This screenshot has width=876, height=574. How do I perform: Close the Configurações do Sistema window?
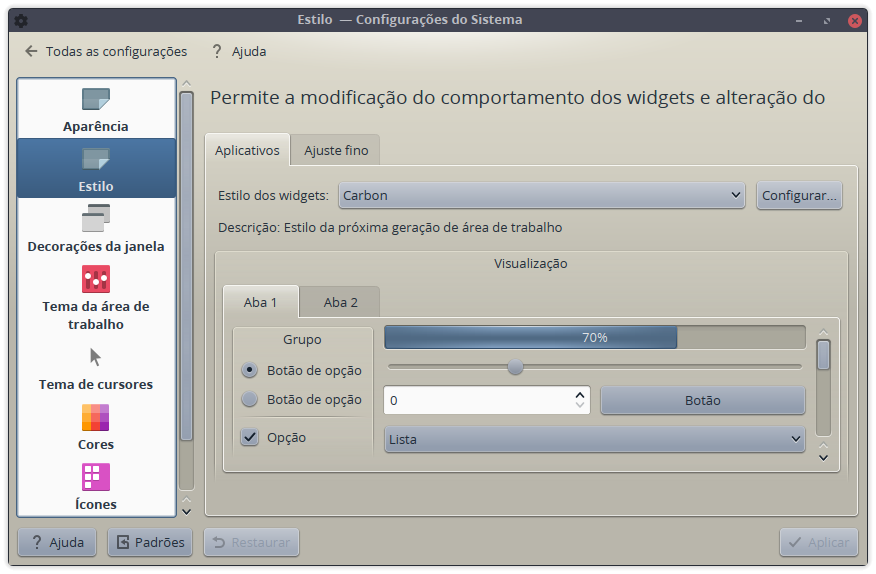click(x=854, y=21)
